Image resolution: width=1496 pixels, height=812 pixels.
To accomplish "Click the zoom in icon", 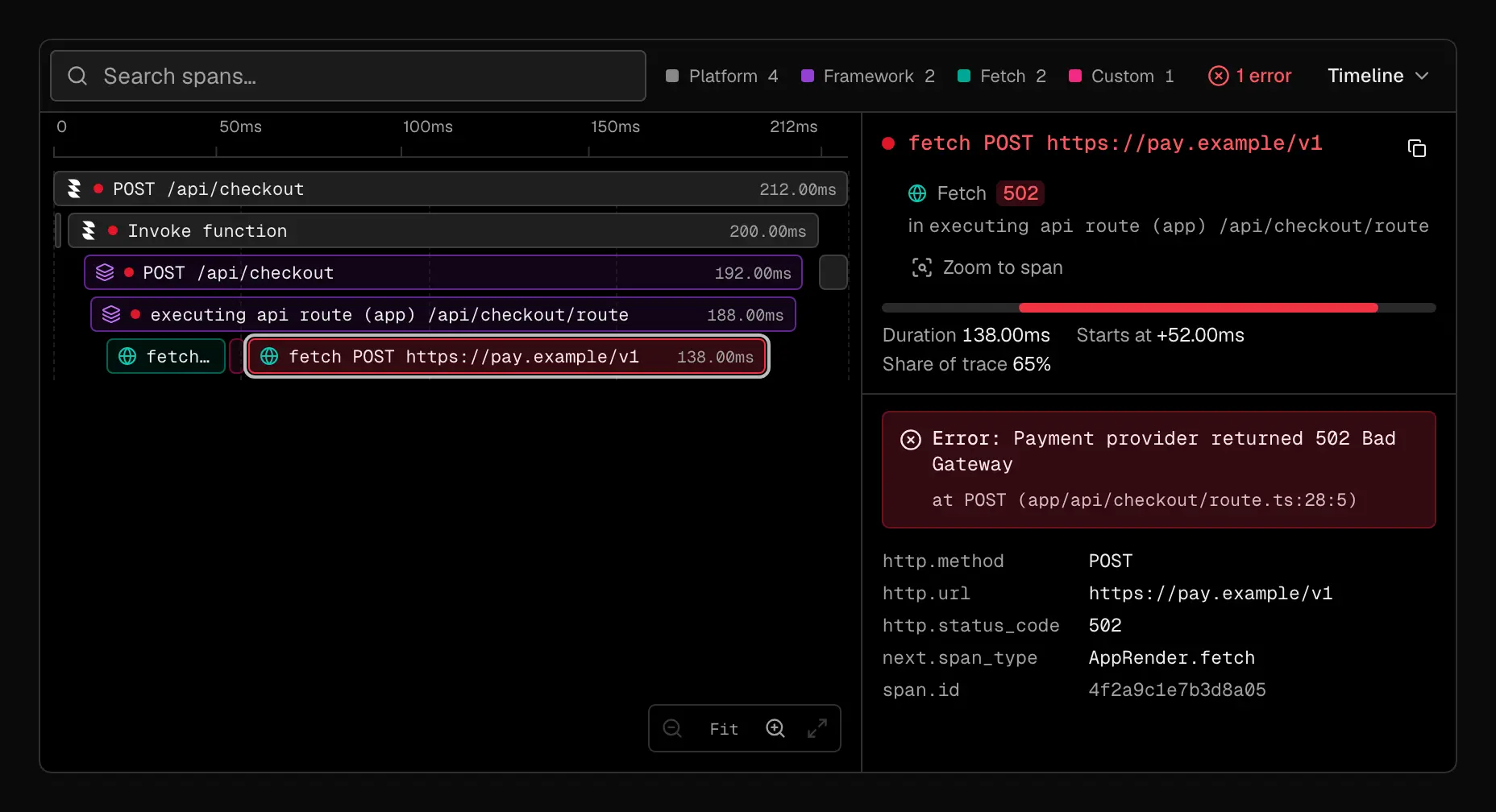I will (x=775, y=728).
